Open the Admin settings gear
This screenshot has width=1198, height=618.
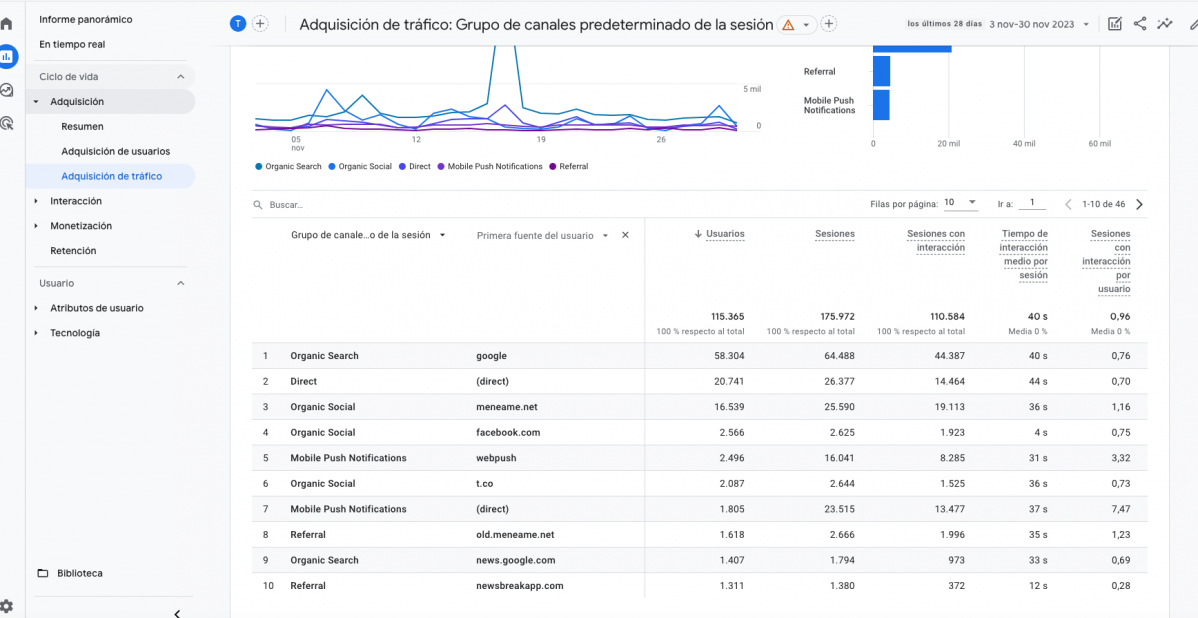pyautogui.click(x=6, y=607)
